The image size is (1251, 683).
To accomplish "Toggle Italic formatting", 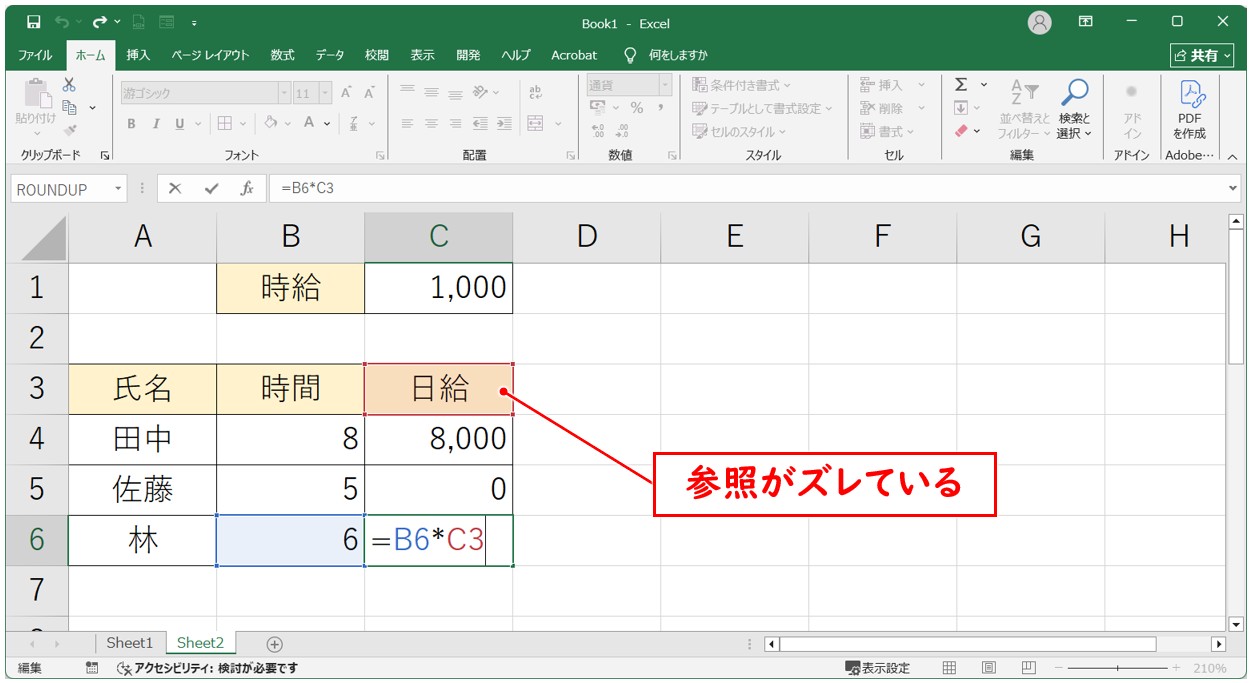I will pyautogui.click(x=156, y=124).
